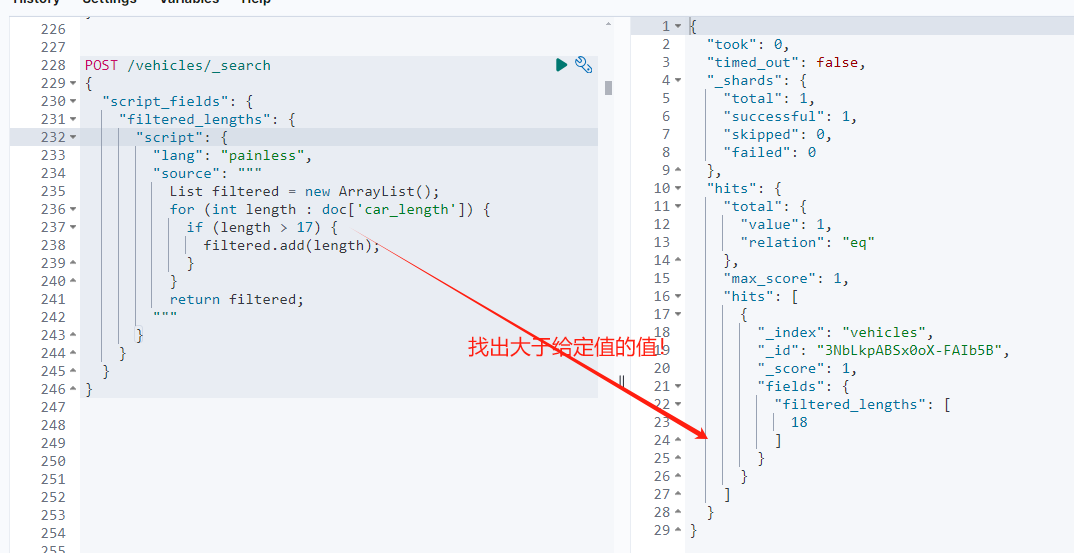The height and width of the screenshot is (553, 1074).
Task: Click line number 228 in the request gutter
Action: coord(53,65)
